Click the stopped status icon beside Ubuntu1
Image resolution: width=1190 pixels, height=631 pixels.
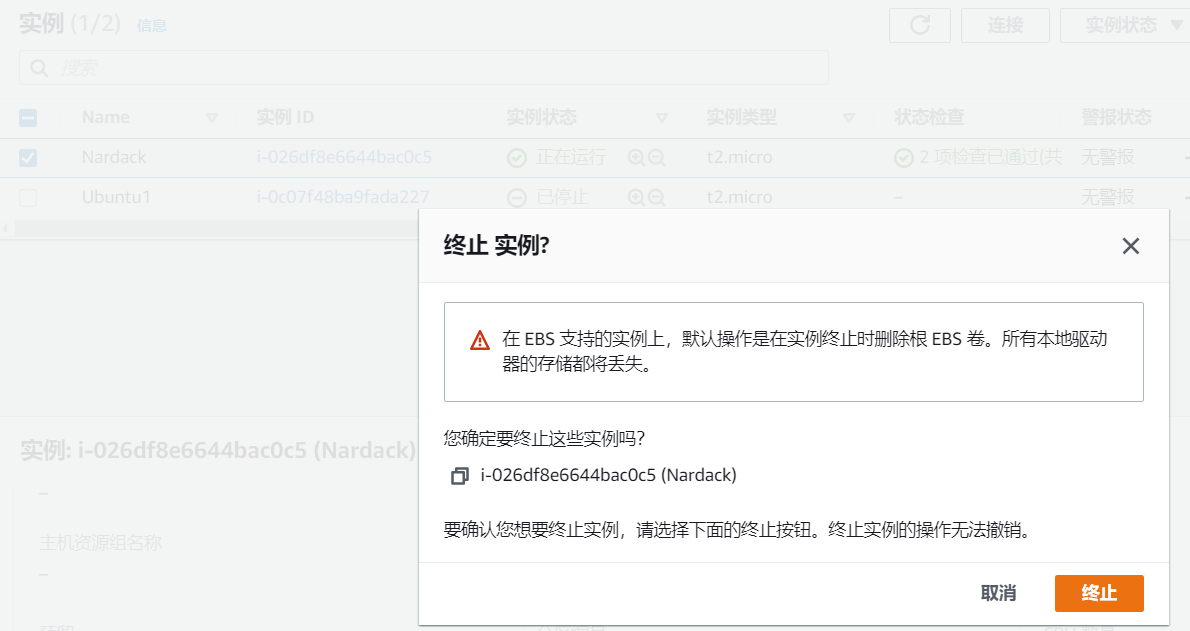click(x=516, y=197)
